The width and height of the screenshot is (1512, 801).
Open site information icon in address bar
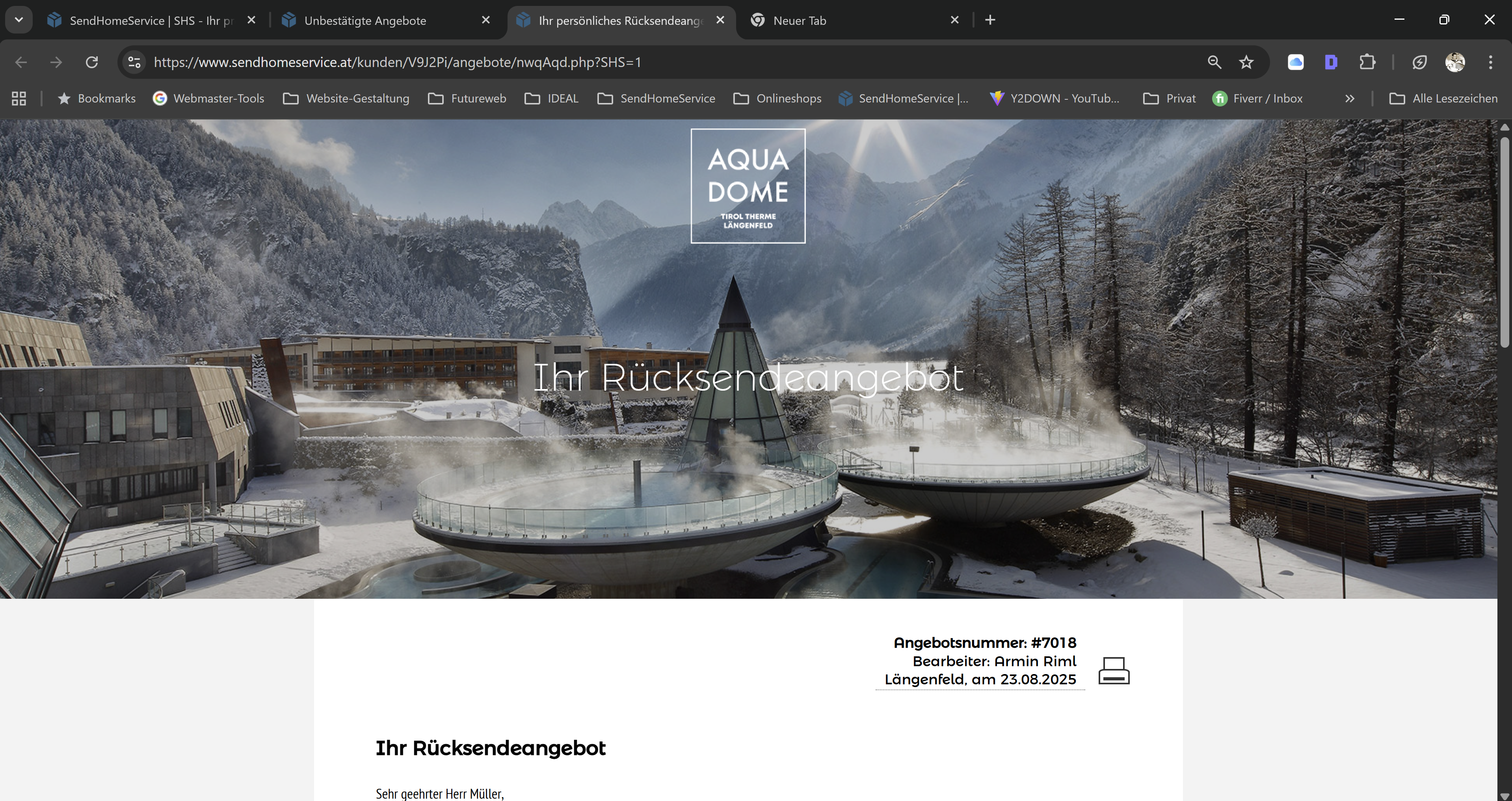(x=134, y=62)
